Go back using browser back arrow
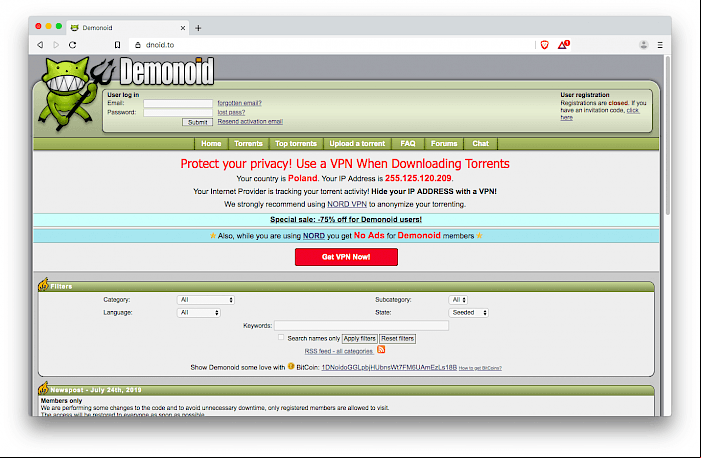This screenshot has height=458, width=701. coord(40,45)
